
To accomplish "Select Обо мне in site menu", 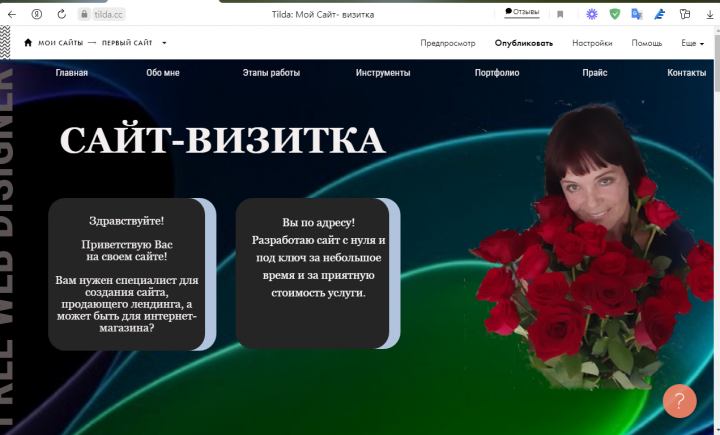I will click(163, 73).
